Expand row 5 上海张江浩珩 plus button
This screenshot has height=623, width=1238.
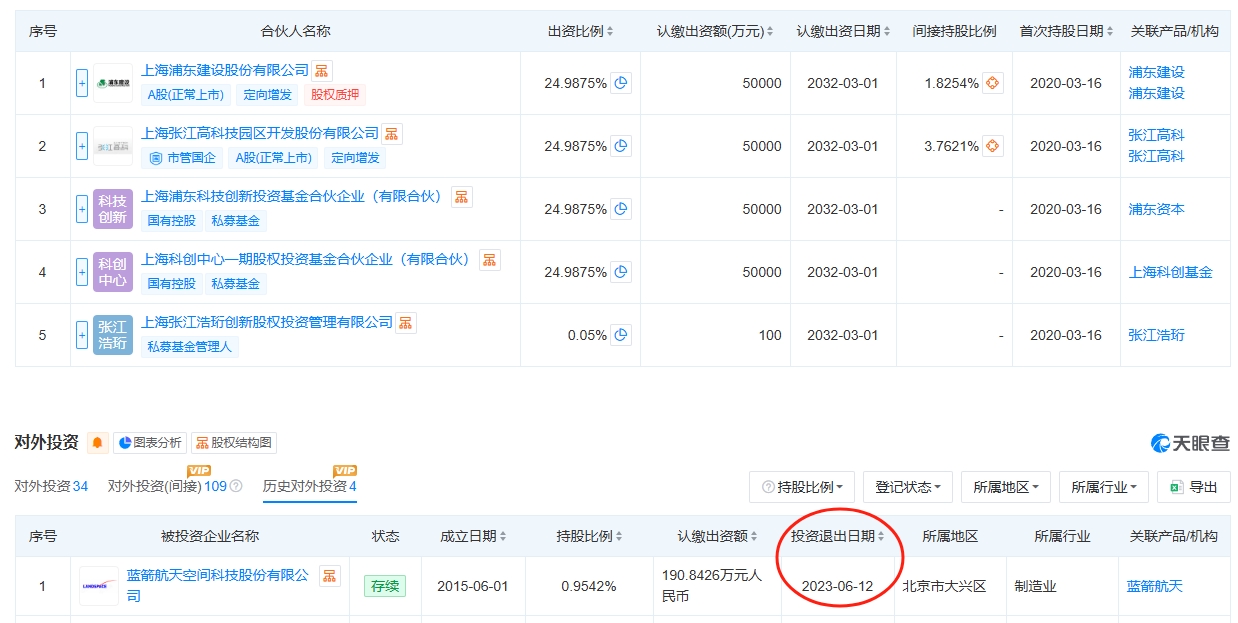tap(82, 335)
